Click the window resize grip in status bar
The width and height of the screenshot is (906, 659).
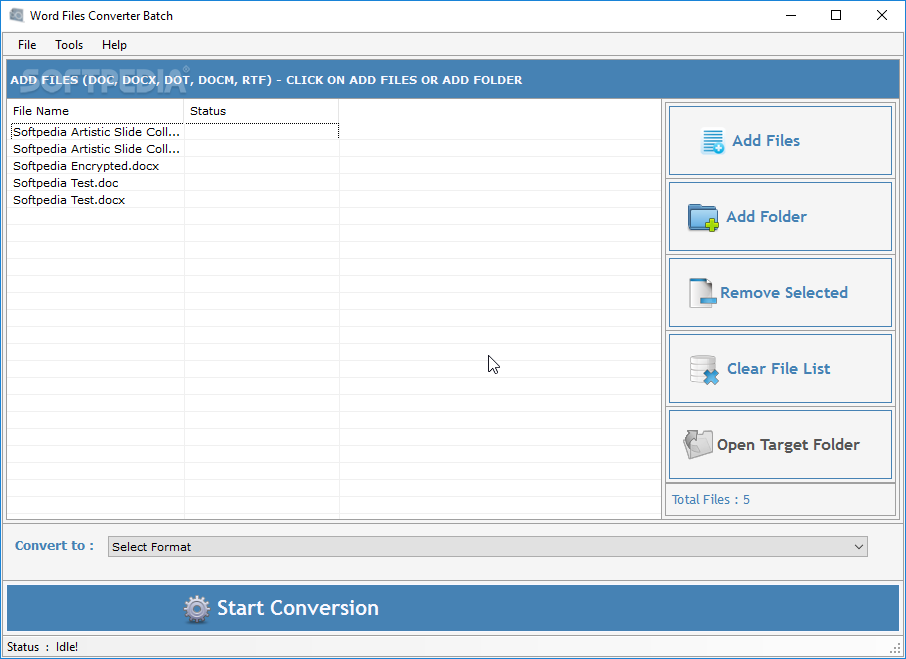tap(896, 649)
